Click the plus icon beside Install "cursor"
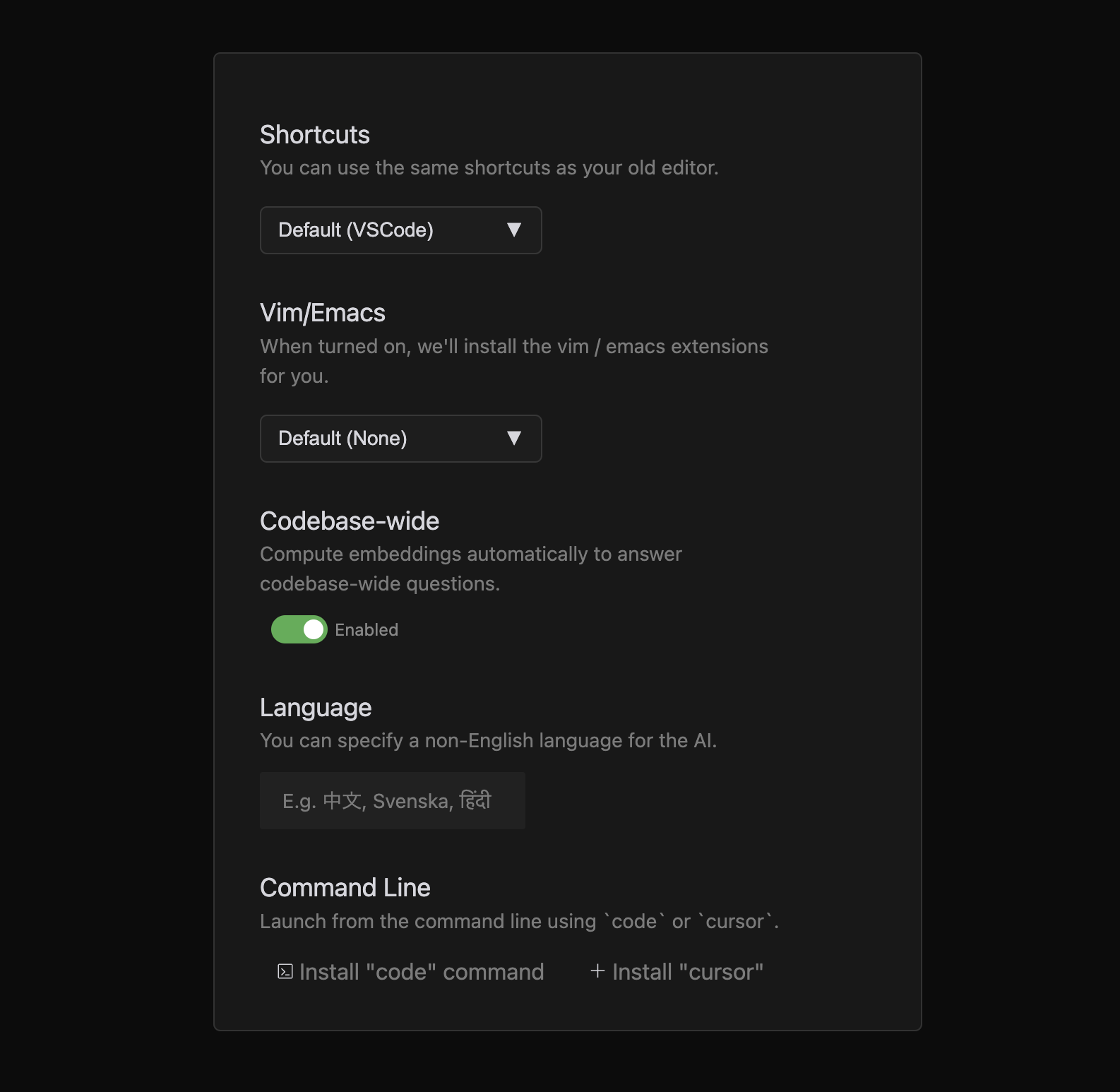 coord(597,971)
